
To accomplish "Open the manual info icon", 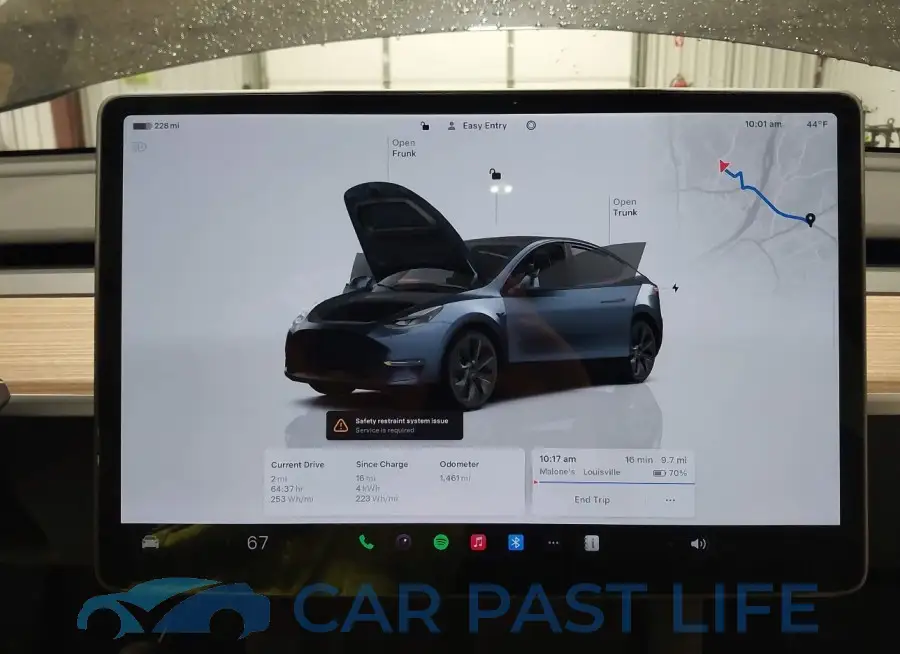I will (591, 543).
